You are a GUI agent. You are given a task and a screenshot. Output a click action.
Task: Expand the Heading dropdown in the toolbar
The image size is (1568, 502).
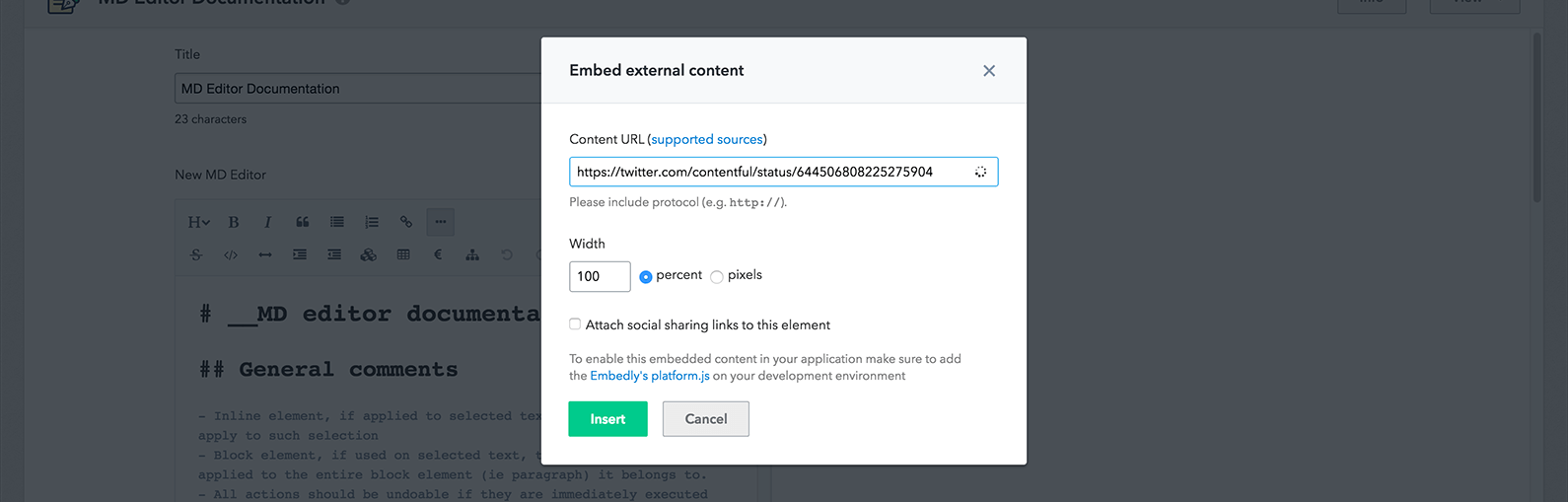coord(198,222)
